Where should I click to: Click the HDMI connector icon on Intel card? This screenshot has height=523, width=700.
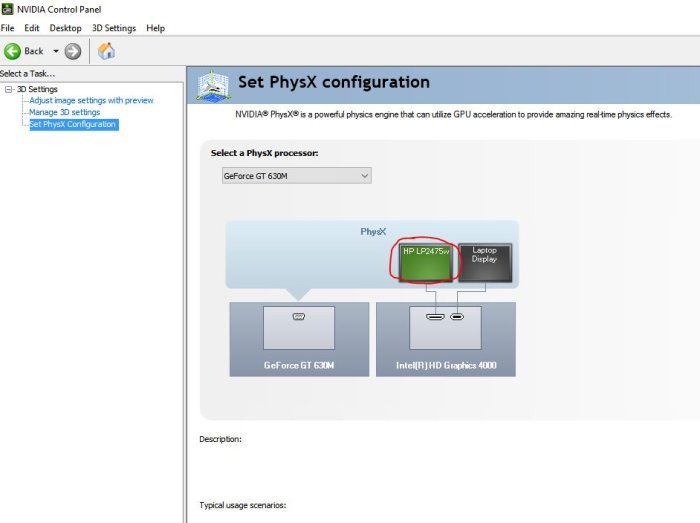tap(435, 317)
